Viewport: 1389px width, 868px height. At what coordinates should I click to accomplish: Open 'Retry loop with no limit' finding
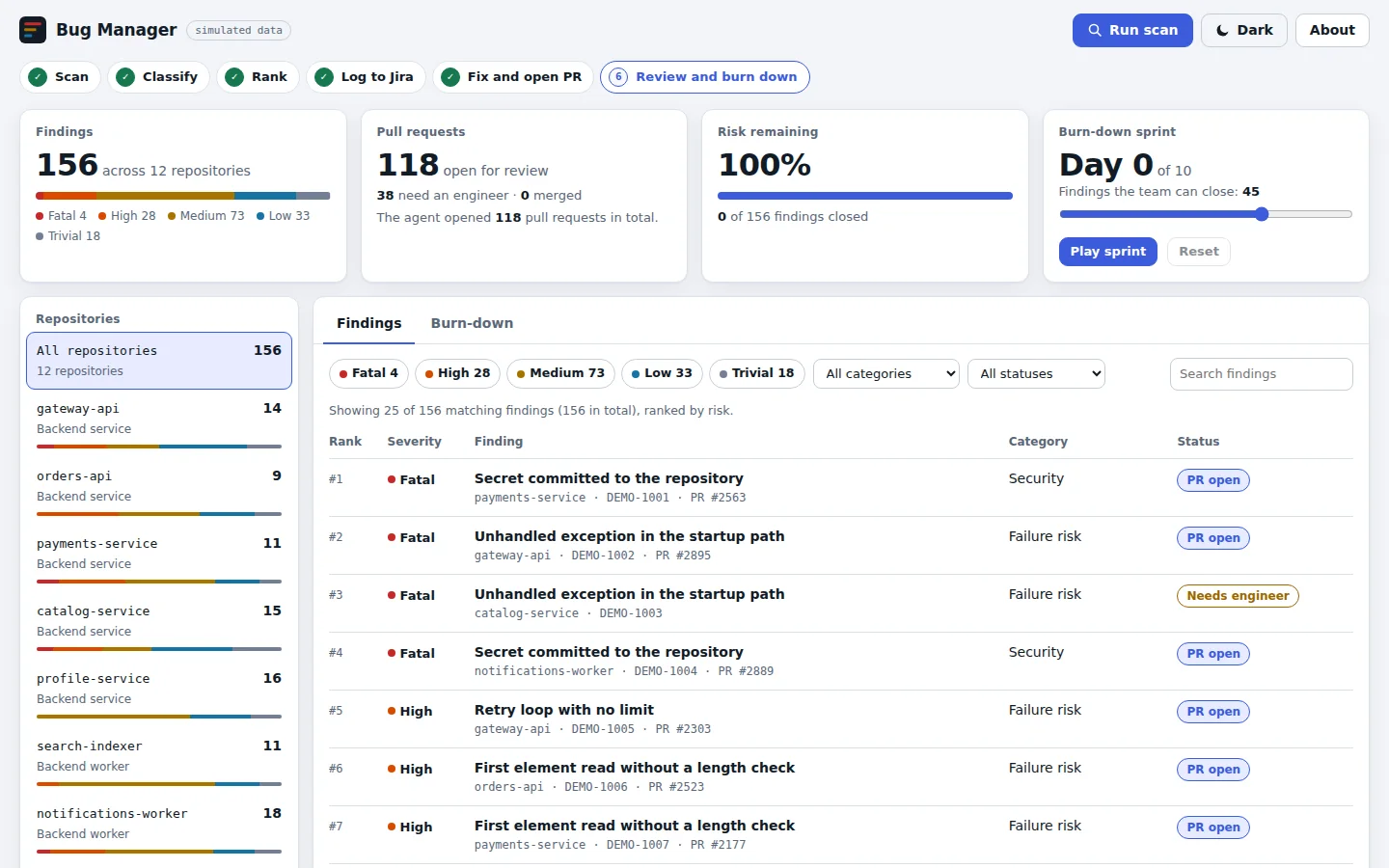click(564, 710)
